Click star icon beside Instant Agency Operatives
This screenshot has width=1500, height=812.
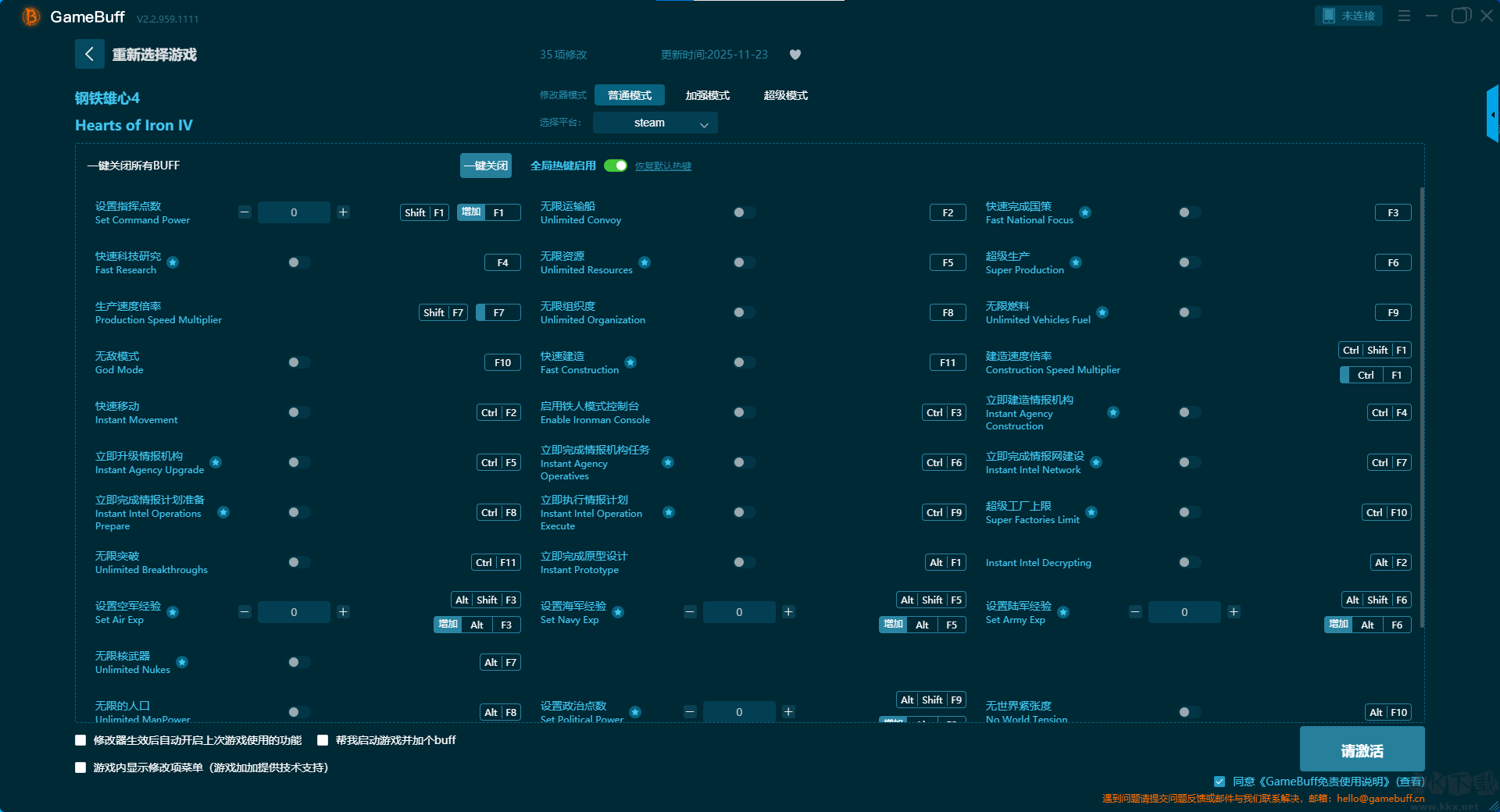pyautogui.click(x=668, y=462)
